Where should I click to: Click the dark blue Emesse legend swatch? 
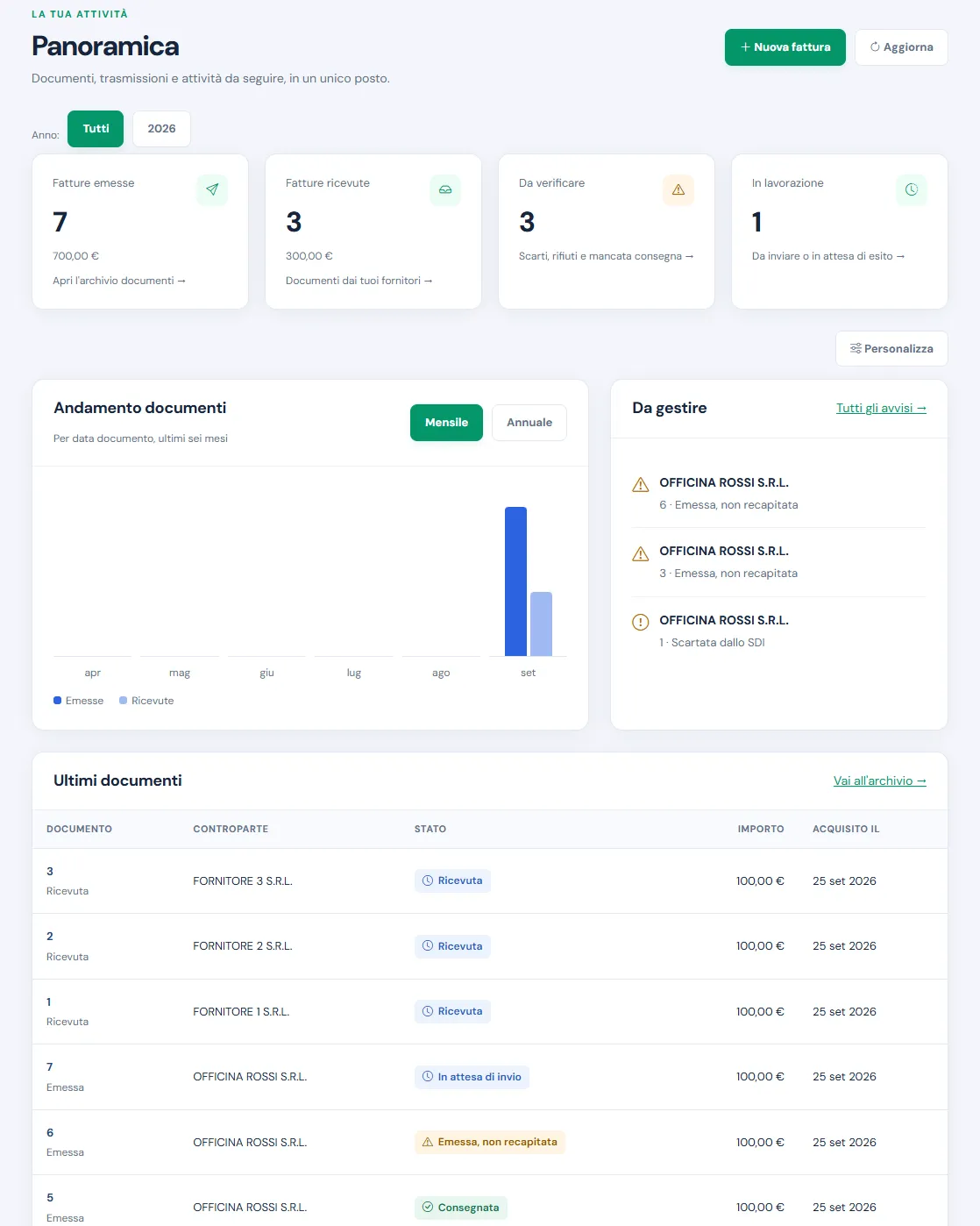pos(57,701)
